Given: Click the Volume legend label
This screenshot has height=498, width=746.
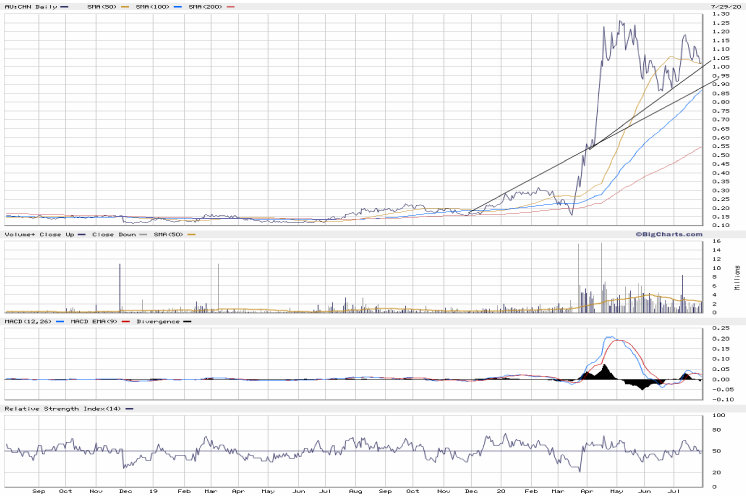Looking at the screenshot, I should pyautogui.click(x=19, y=234).
